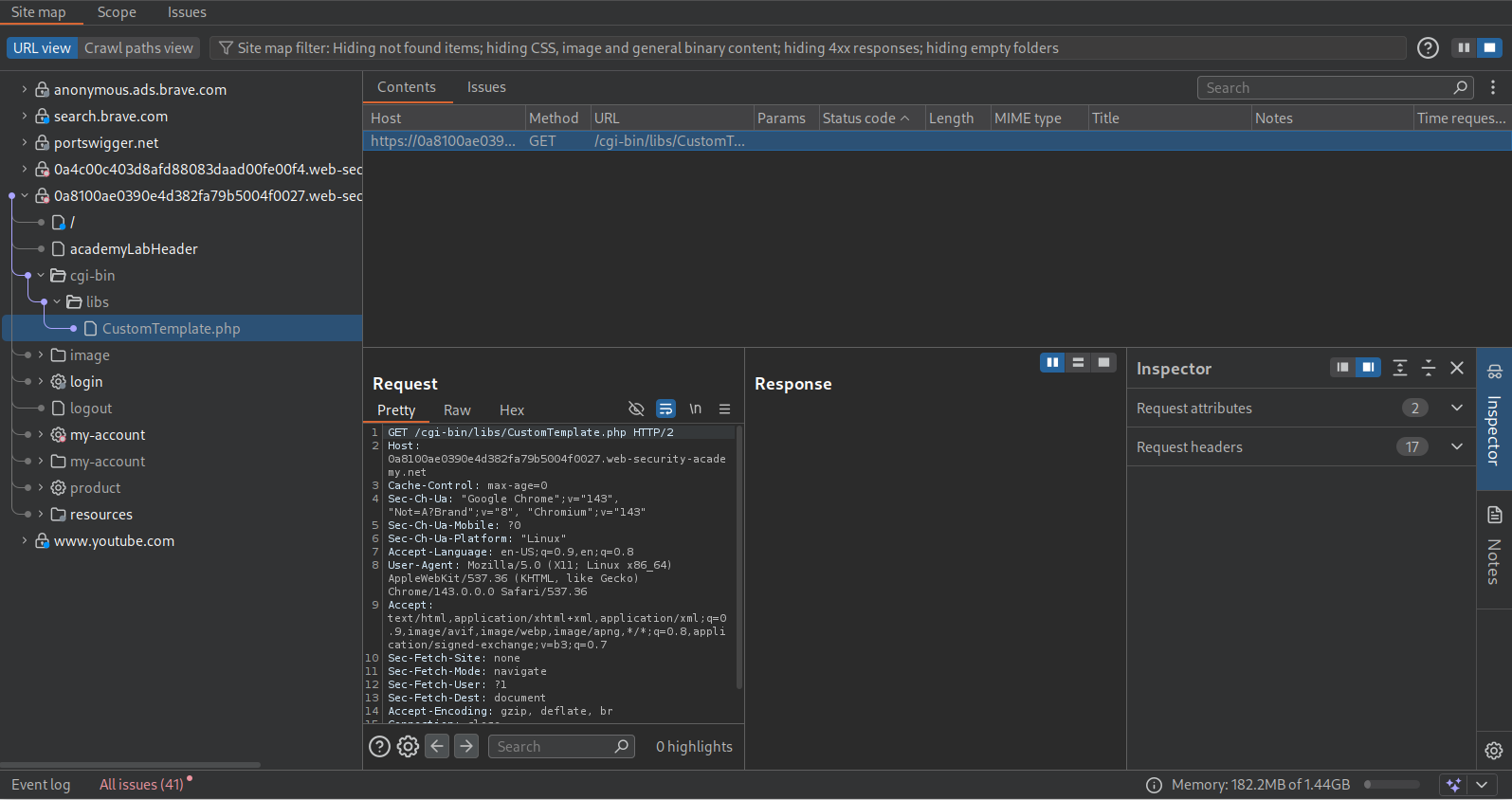
Task: Click the AI sparkle icon in status bar
Action: (x=1453, y=785)
